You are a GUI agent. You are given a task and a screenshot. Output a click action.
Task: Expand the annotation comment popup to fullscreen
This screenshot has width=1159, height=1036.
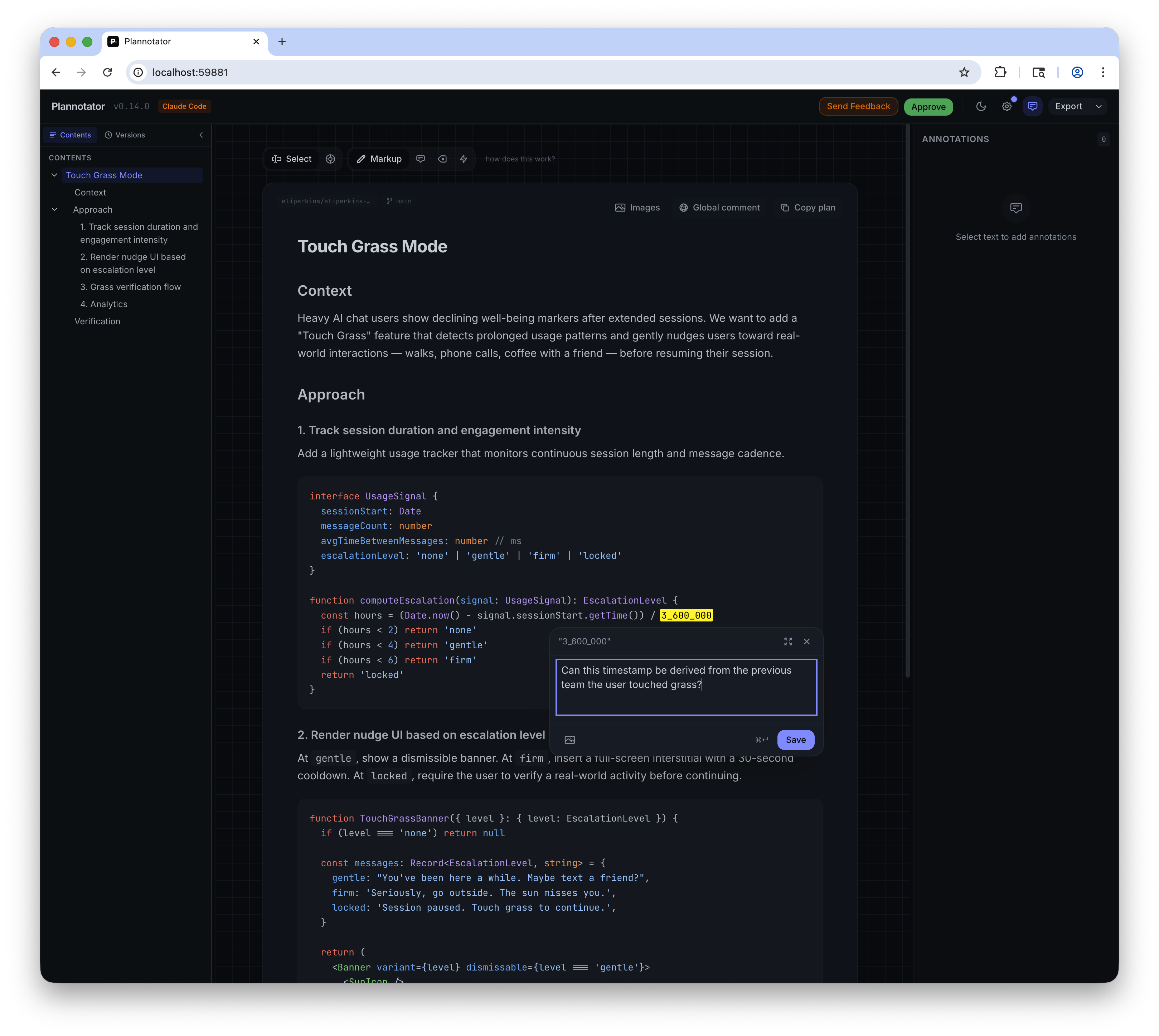tap(788, 642)
